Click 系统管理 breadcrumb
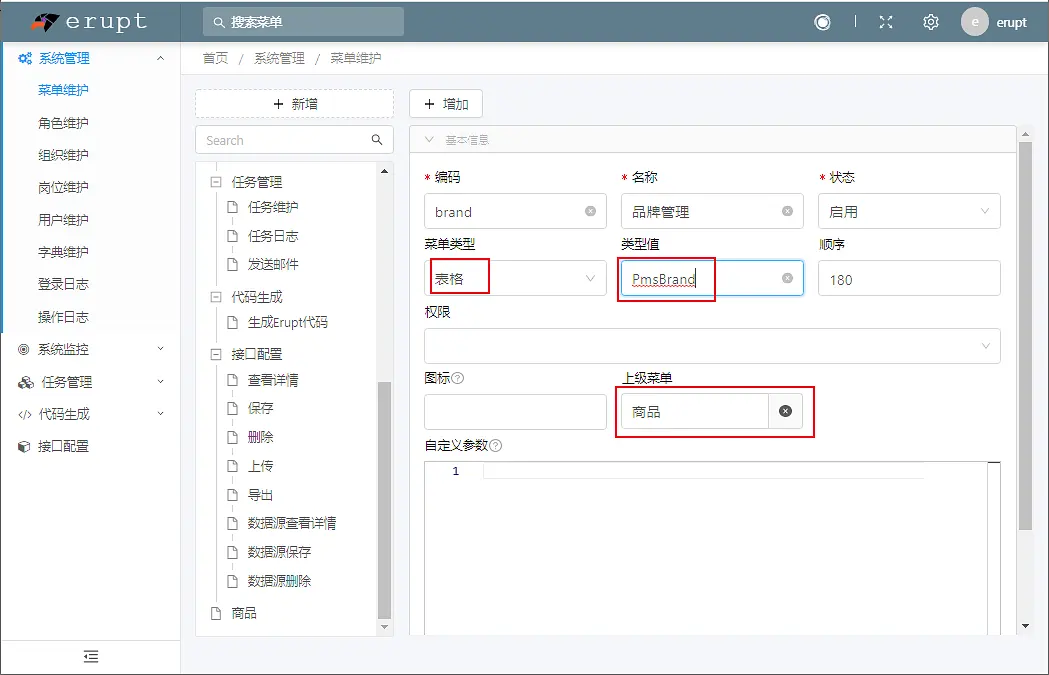Image resolution: width=1049 pixels, height=675 pixels. [x=279, y=58]
